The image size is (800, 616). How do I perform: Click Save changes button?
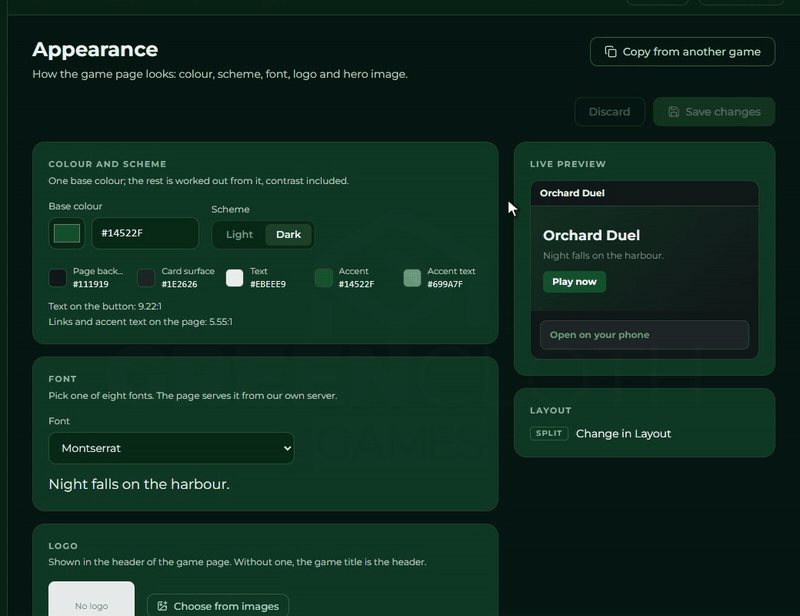point(714,112)
